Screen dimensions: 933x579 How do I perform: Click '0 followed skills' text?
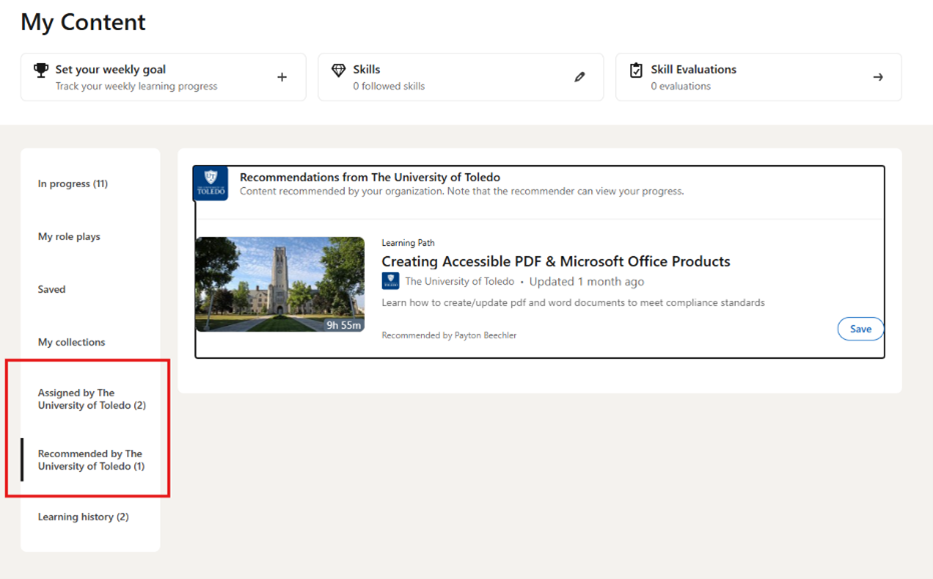[389, 86]
